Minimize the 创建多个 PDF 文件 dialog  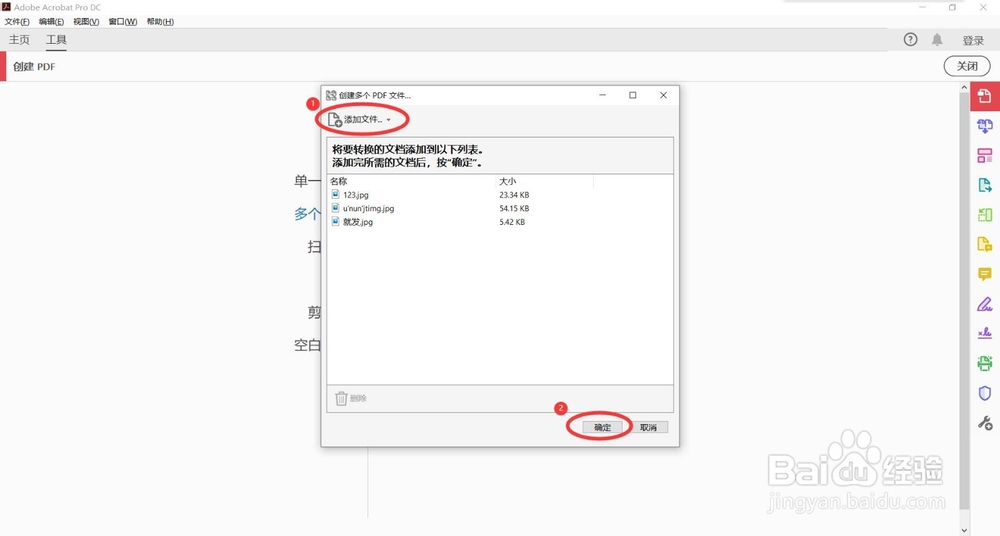602,95
